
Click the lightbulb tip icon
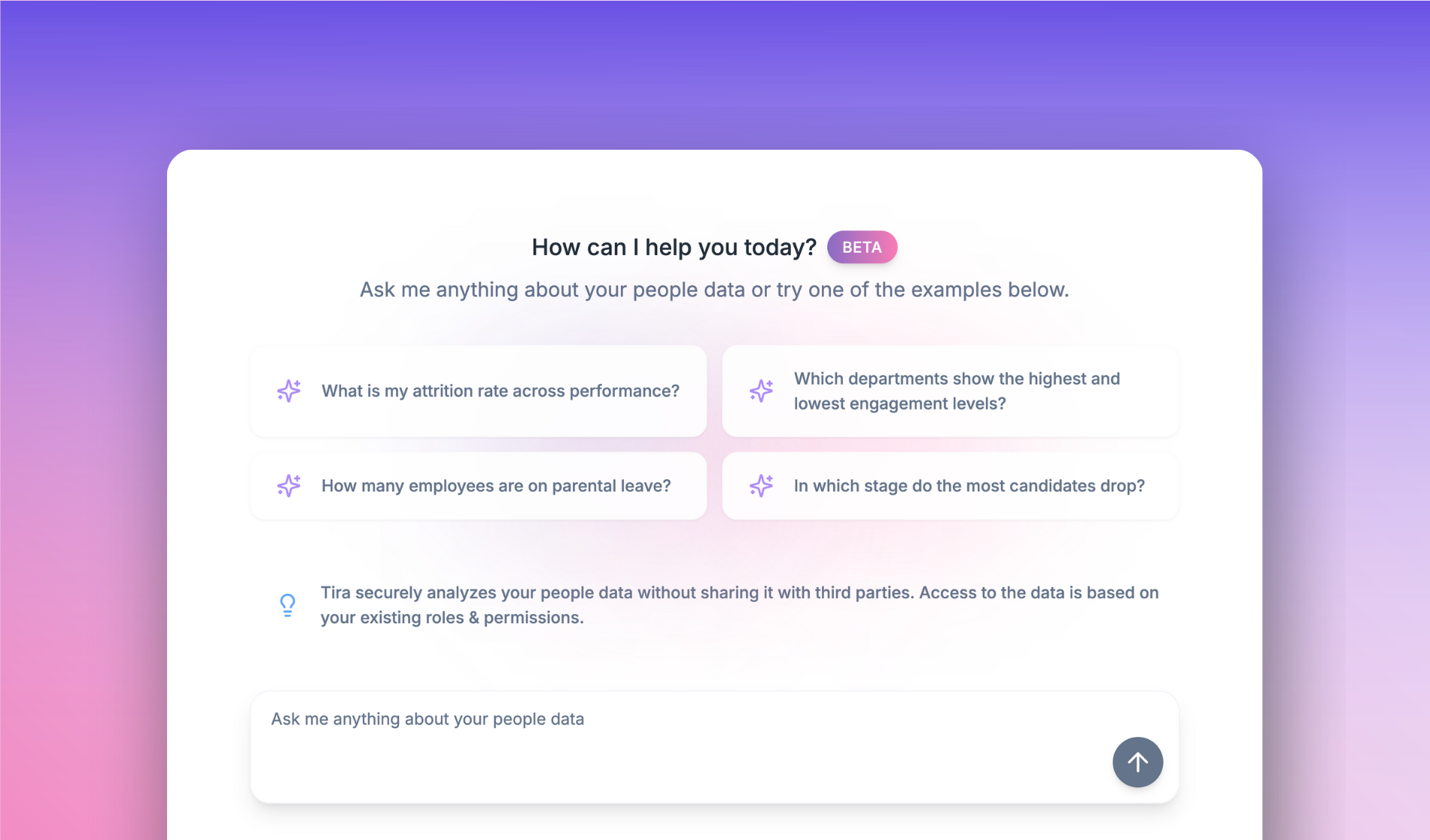288,605
